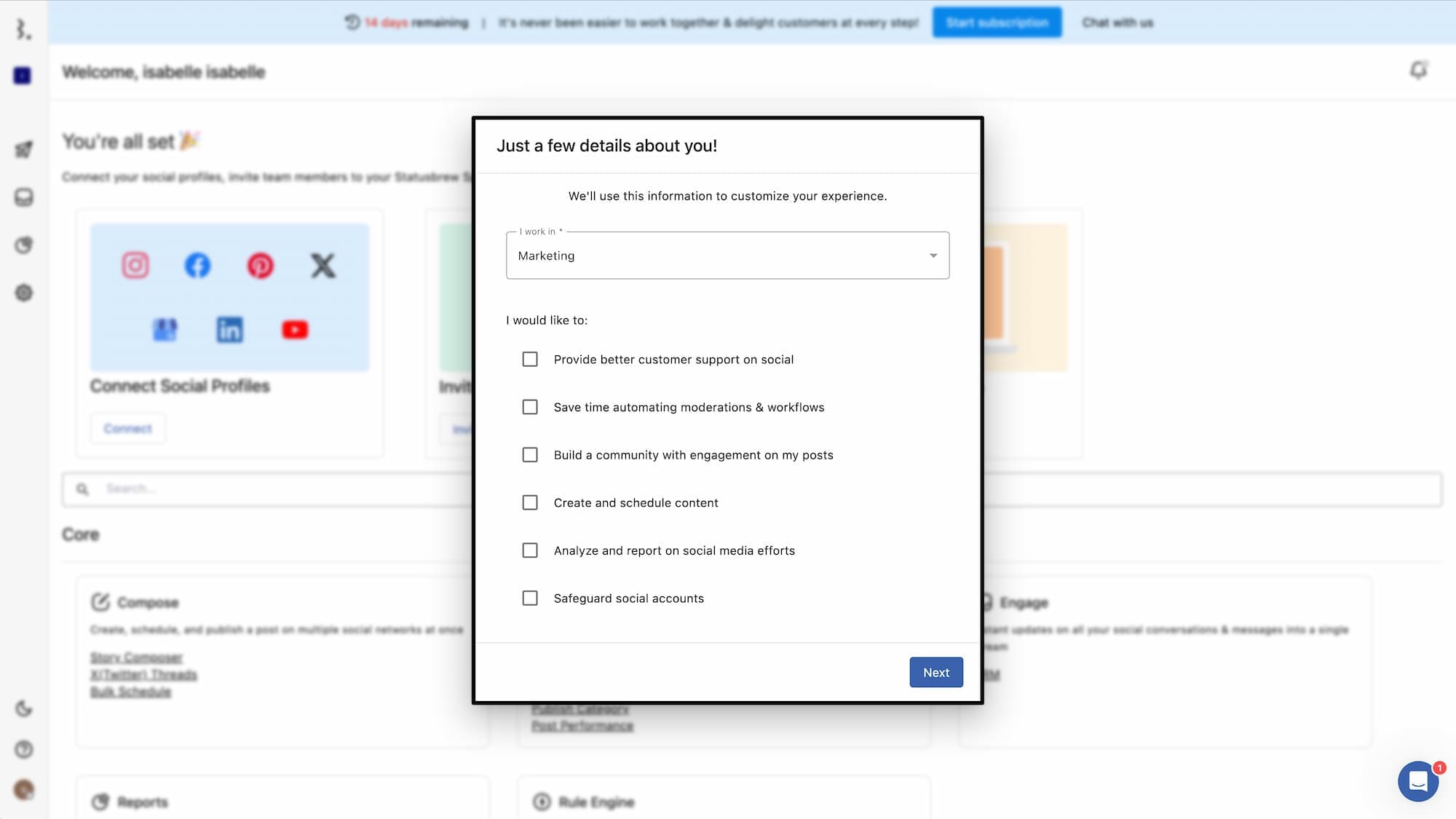The image size is (1456, 819).
Task: Click Chat with us link
Action: (1117, 23)
